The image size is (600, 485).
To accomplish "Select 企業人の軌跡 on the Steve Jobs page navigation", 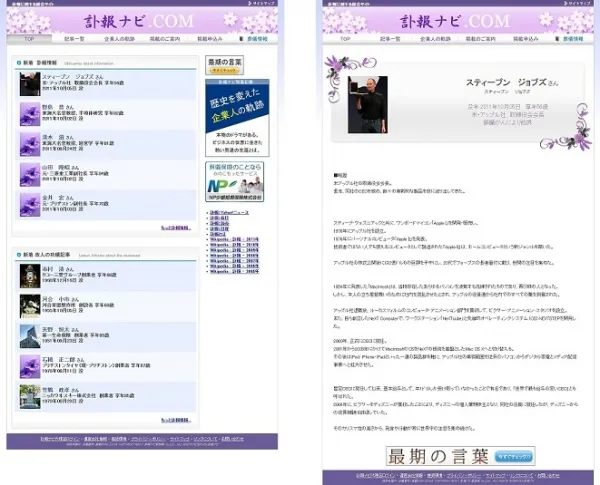I will click(435, 39).
